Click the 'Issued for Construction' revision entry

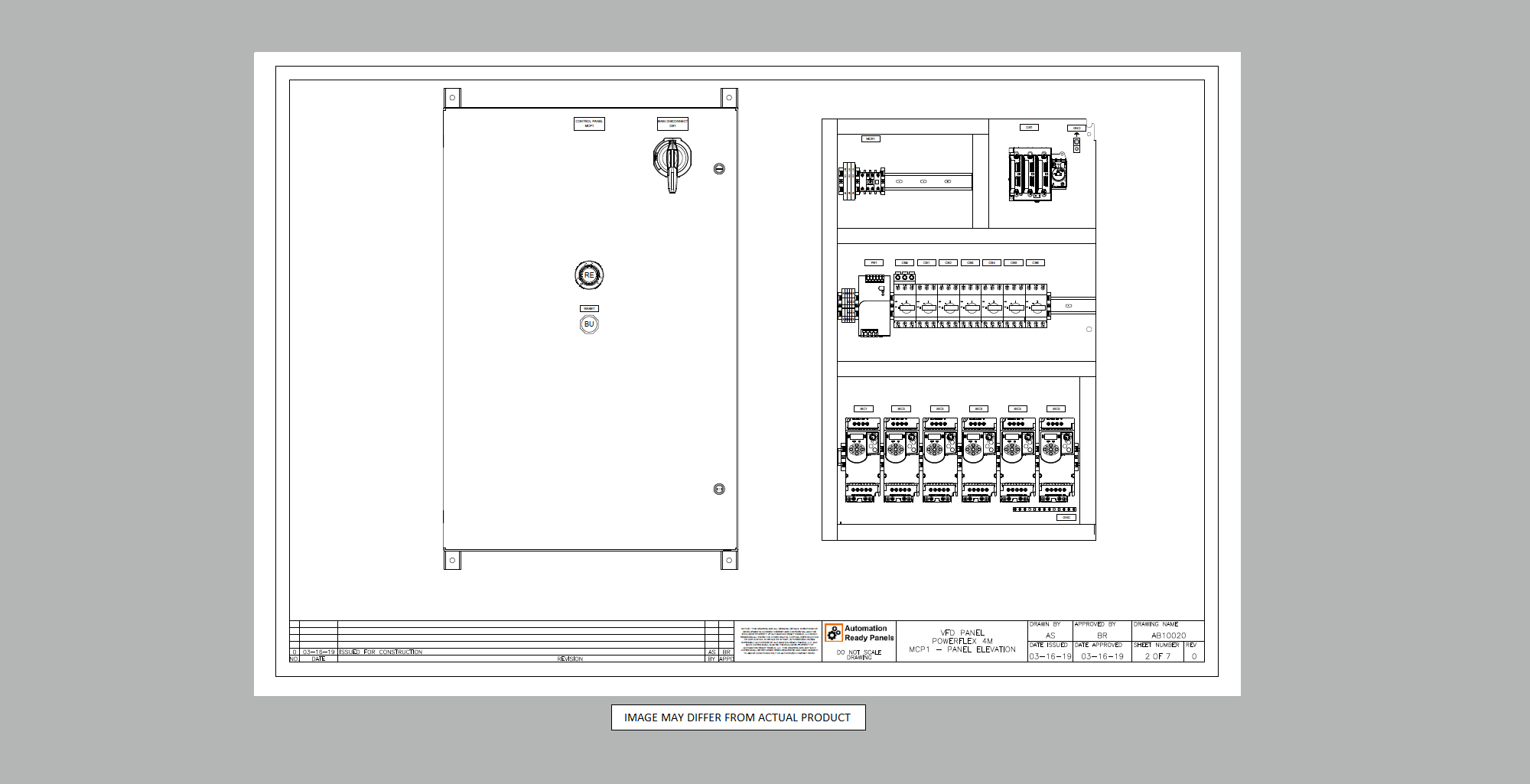tap(381, 652)
